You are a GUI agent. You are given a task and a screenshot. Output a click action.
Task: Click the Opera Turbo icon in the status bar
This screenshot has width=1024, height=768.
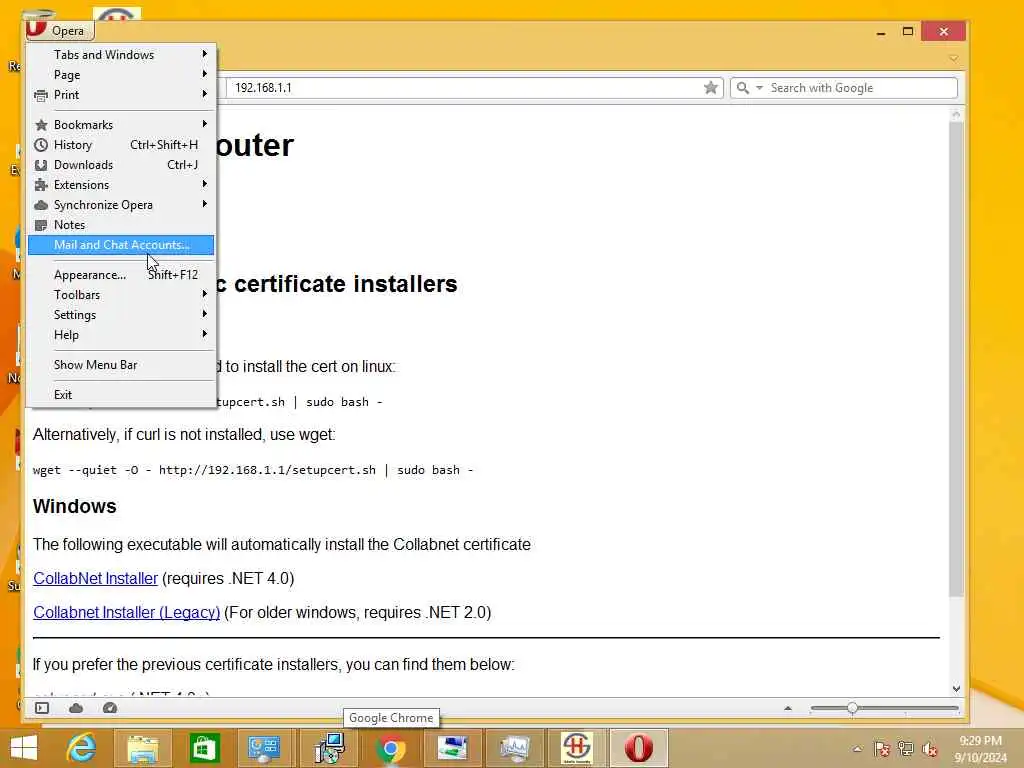pyautogui.click(x=110, y=708)
